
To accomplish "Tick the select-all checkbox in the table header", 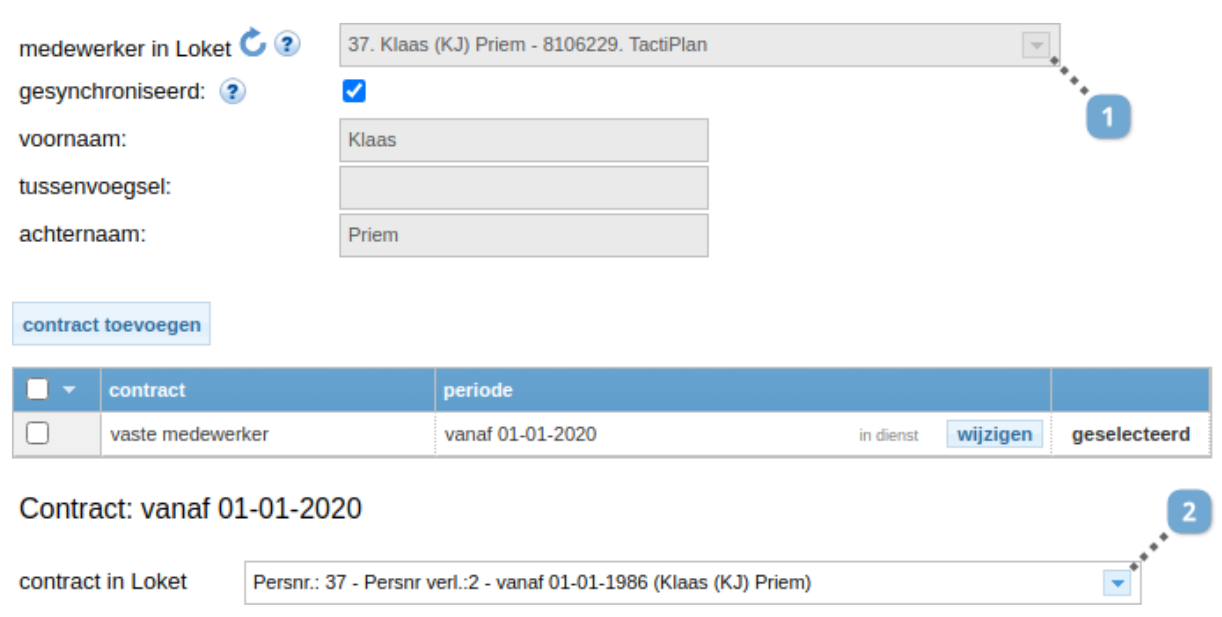I will point(37,390).
